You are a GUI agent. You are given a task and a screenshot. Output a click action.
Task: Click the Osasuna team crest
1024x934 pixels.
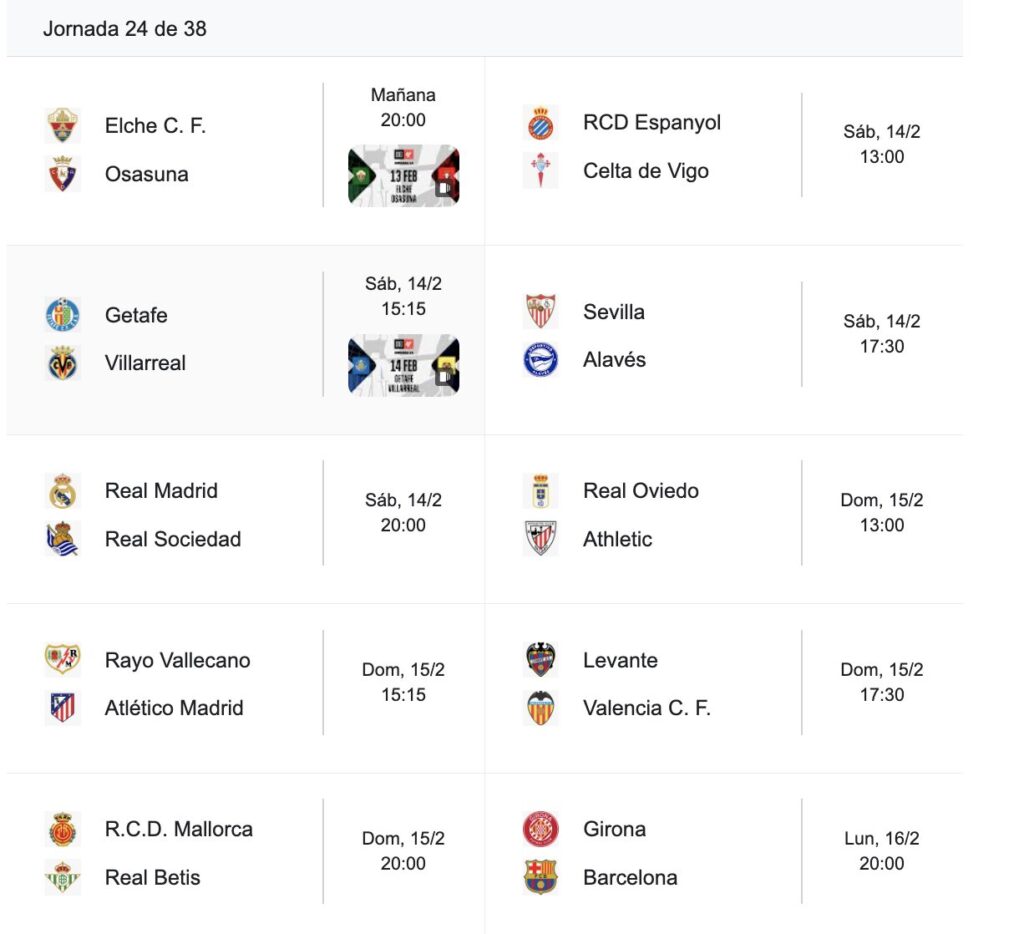click(x=63, y=174)
